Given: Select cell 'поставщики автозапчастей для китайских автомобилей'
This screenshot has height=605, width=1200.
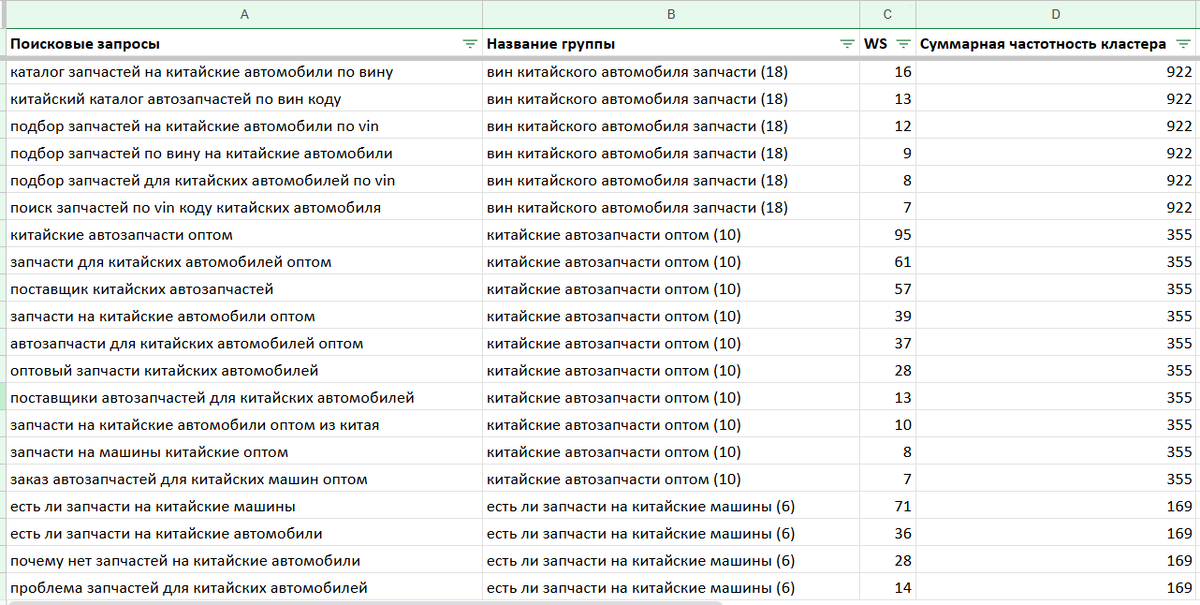Looking at the screenshot, I should tap(243, 398).
